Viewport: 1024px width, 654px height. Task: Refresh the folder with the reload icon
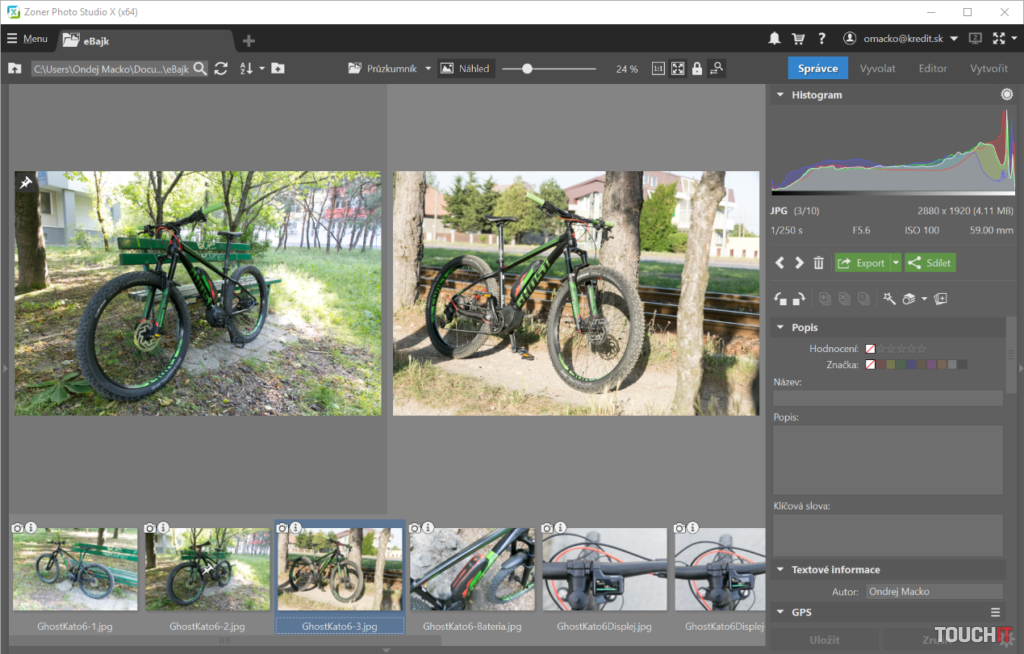click(x=221, y=69)
